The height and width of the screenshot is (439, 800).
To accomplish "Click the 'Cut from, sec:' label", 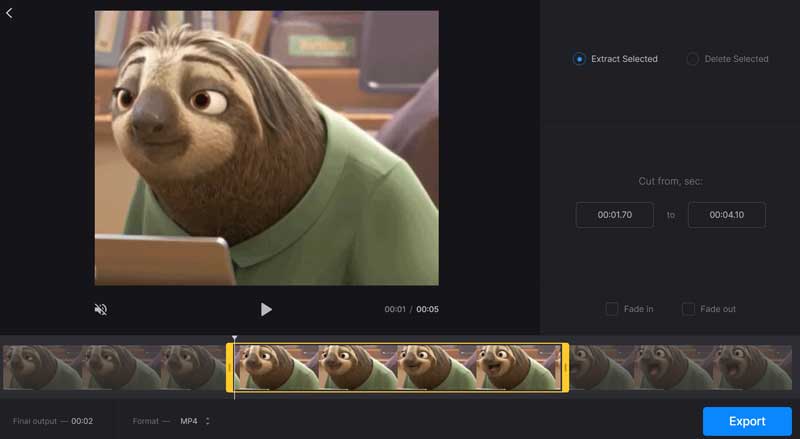I will pos(670,181).
